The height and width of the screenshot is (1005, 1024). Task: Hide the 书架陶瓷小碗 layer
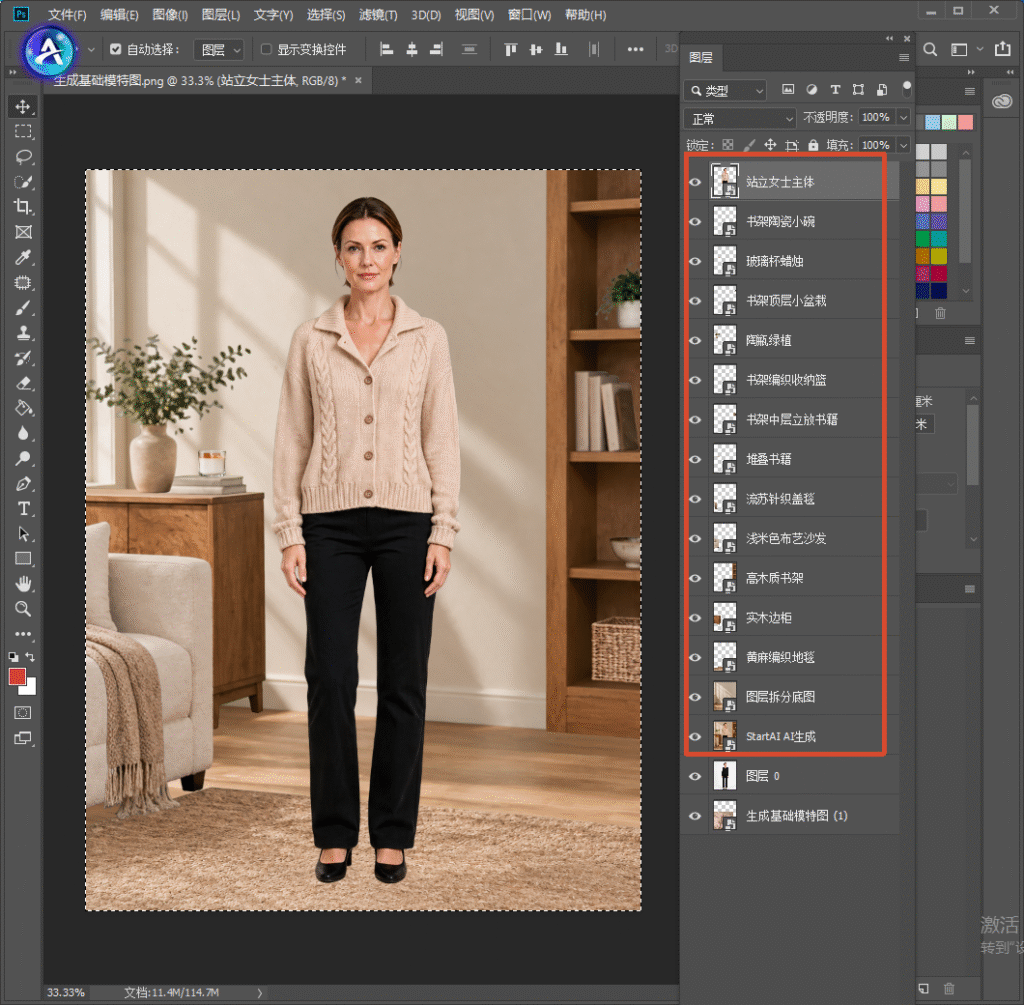(695, 221)
